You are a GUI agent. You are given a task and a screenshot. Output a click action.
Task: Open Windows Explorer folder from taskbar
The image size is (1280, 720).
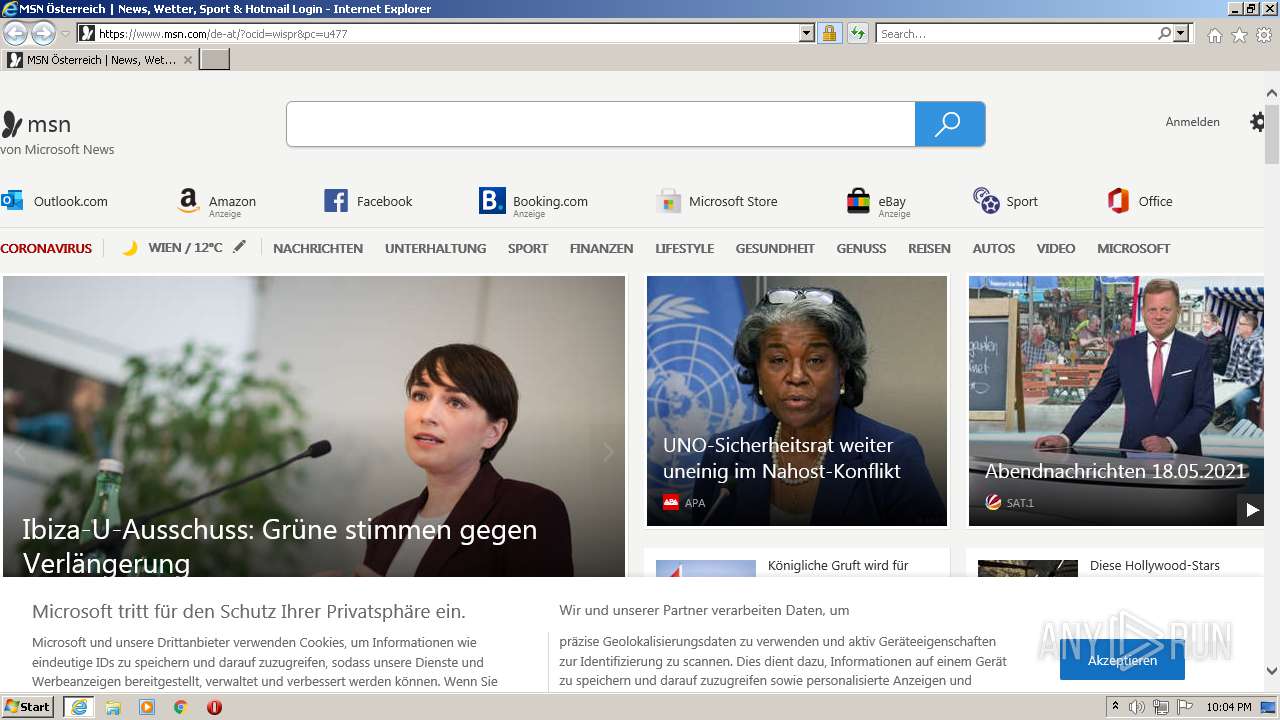[x=113, y=707]
